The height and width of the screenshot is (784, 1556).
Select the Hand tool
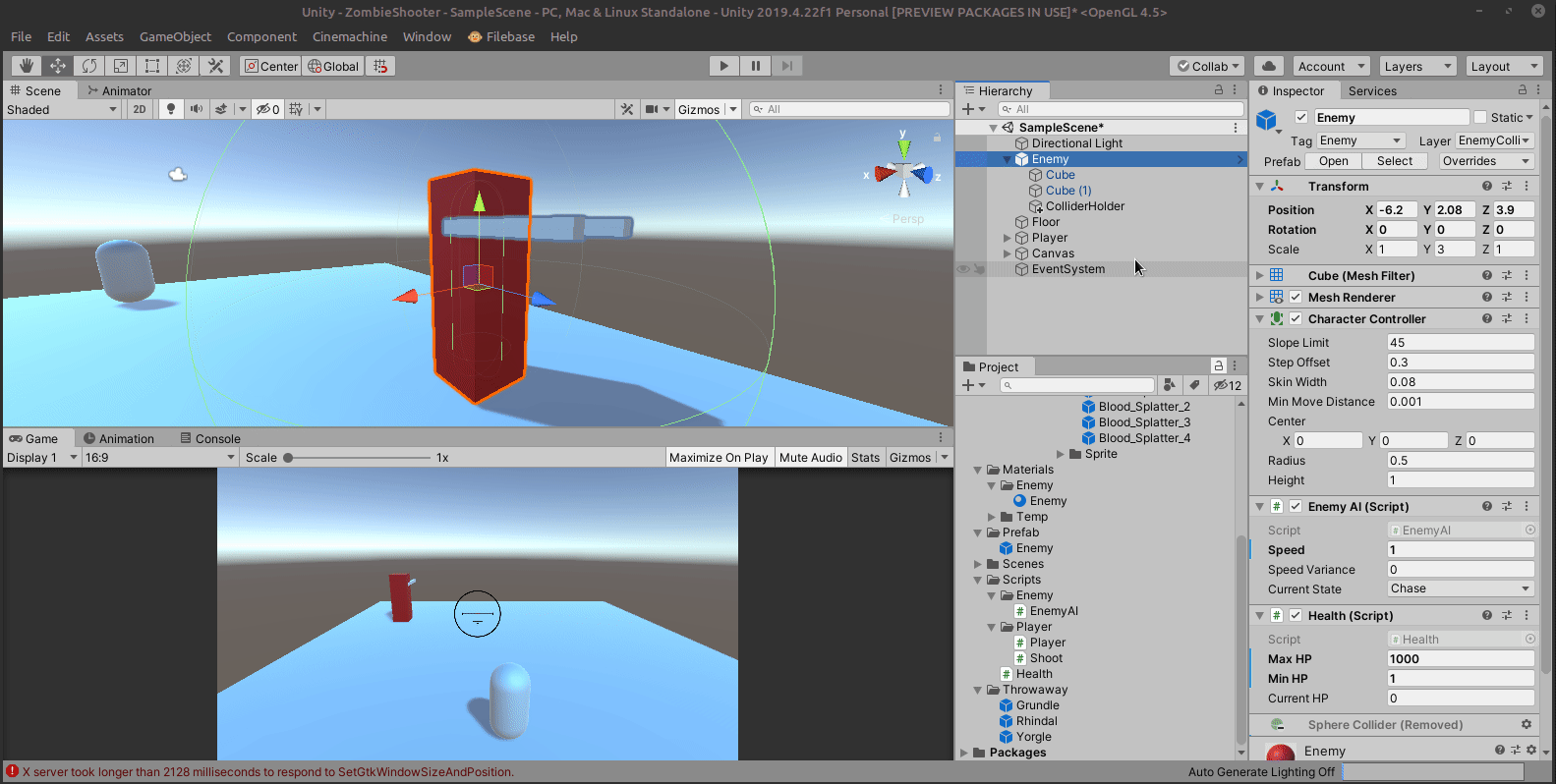(27, 66)
